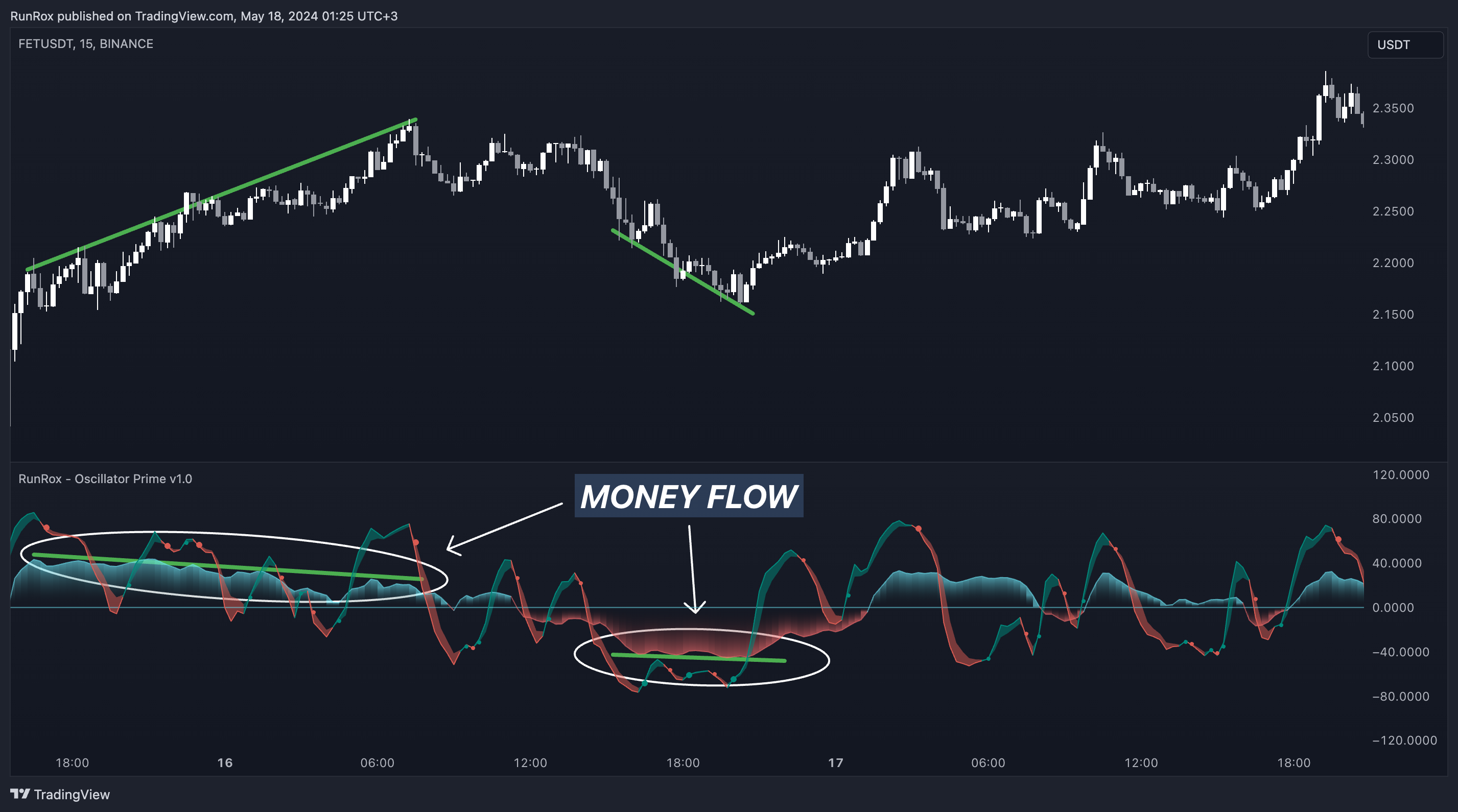This screenshot has width=1458, height=812.
Task: Click price level 2.3000 on the axis
Action: click(x=1393, y=159)
